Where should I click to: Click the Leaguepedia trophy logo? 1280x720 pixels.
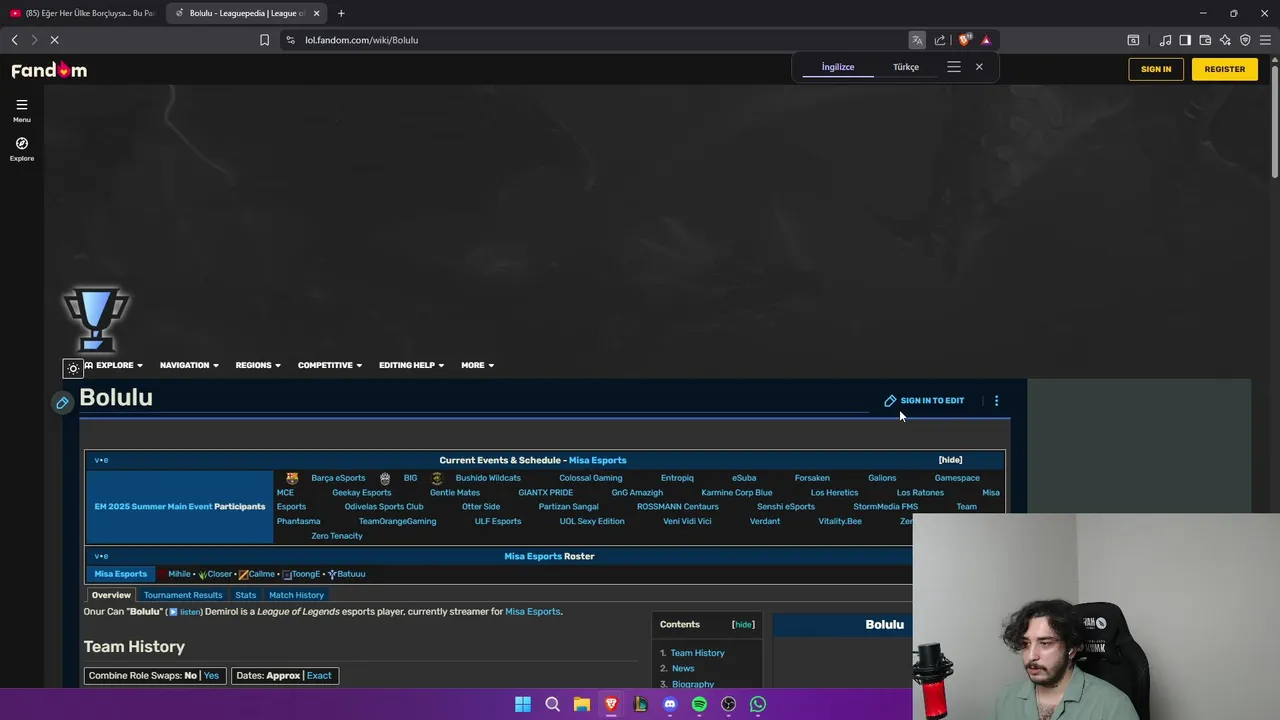click(96, 320)
